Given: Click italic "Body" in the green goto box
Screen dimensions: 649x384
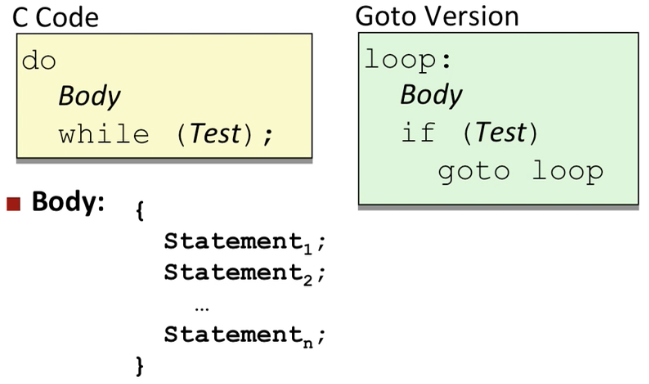Looking at the screenshot, I should (x=431, y=96).
